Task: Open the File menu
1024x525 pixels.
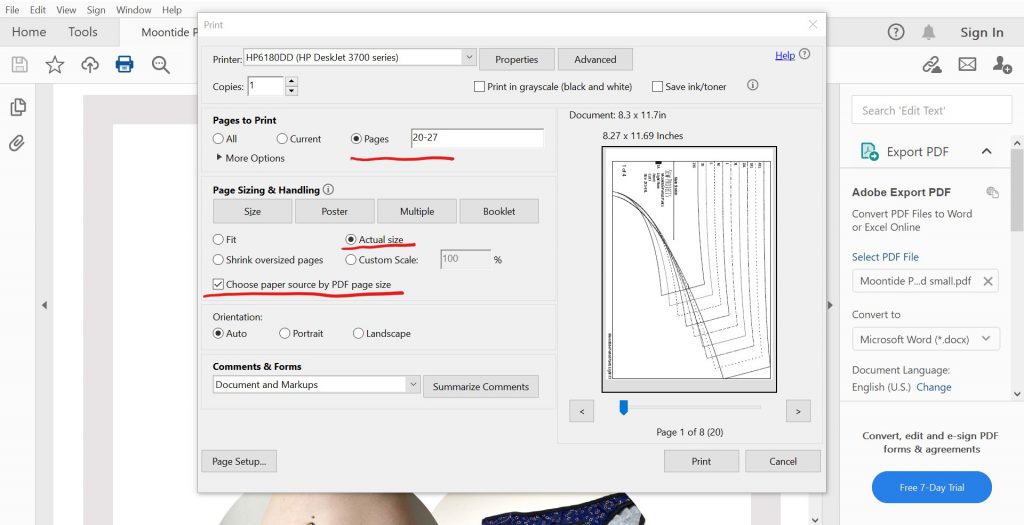Action: tap(12, 10)
